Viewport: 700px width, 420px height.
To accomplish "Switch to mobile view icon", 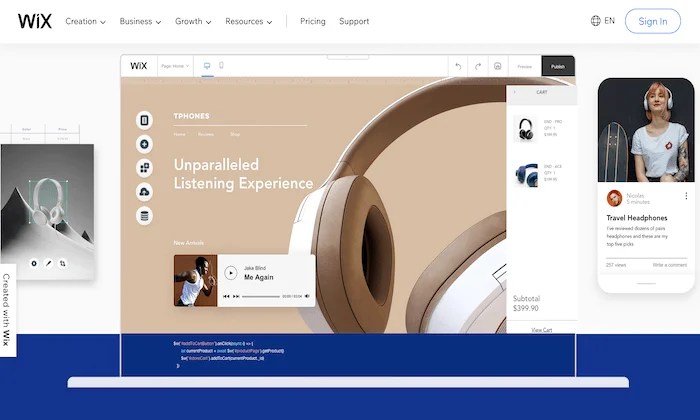I will 221,65.
